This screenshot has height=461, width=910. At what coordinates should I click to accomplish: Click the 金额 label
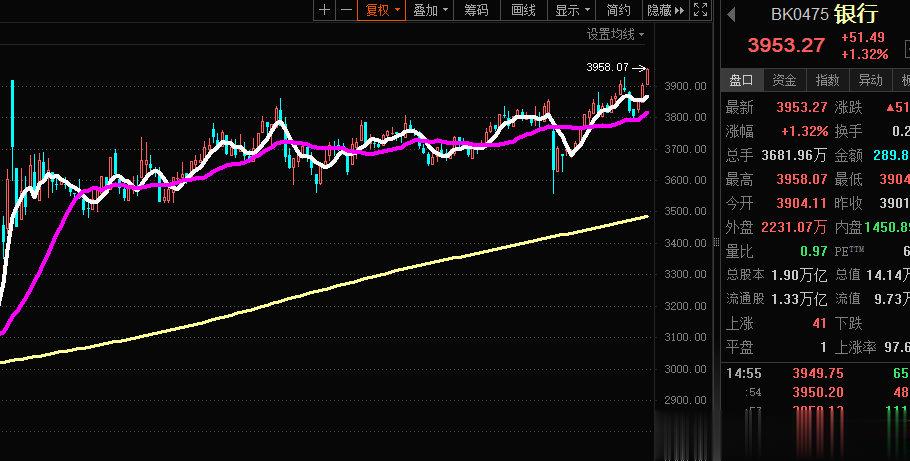tap(848, 156)
